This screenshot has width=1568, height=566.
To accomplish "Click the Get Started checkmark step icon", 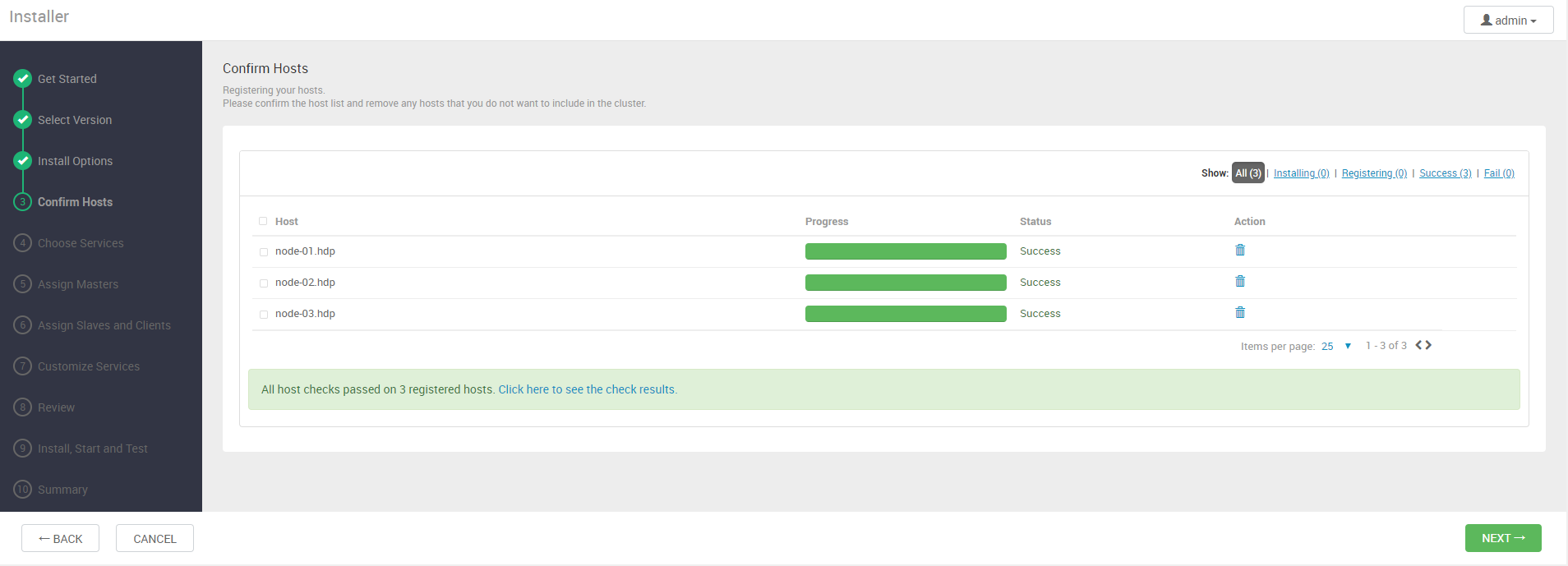I will [x=22, y=79].
